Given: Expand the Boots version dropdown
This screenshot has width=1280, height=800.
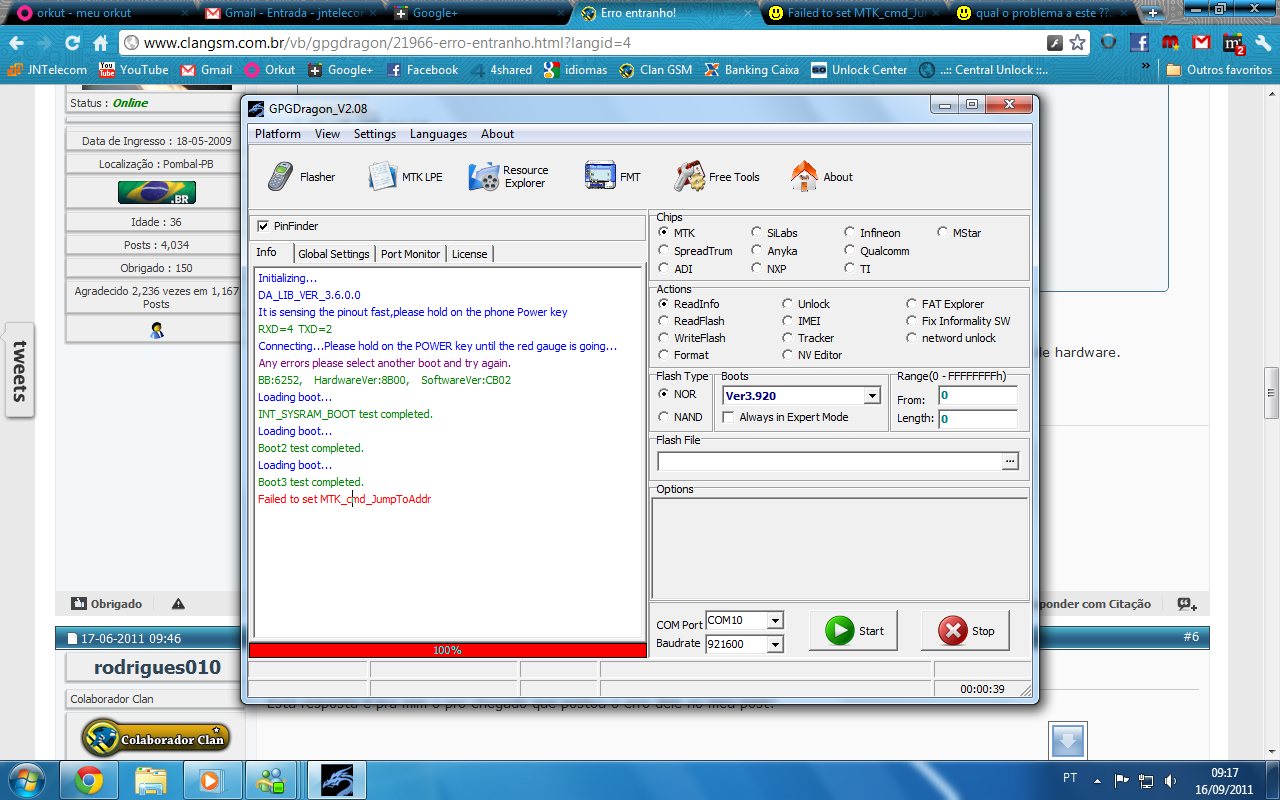Looking at the screenshot, I should point(872,396).
